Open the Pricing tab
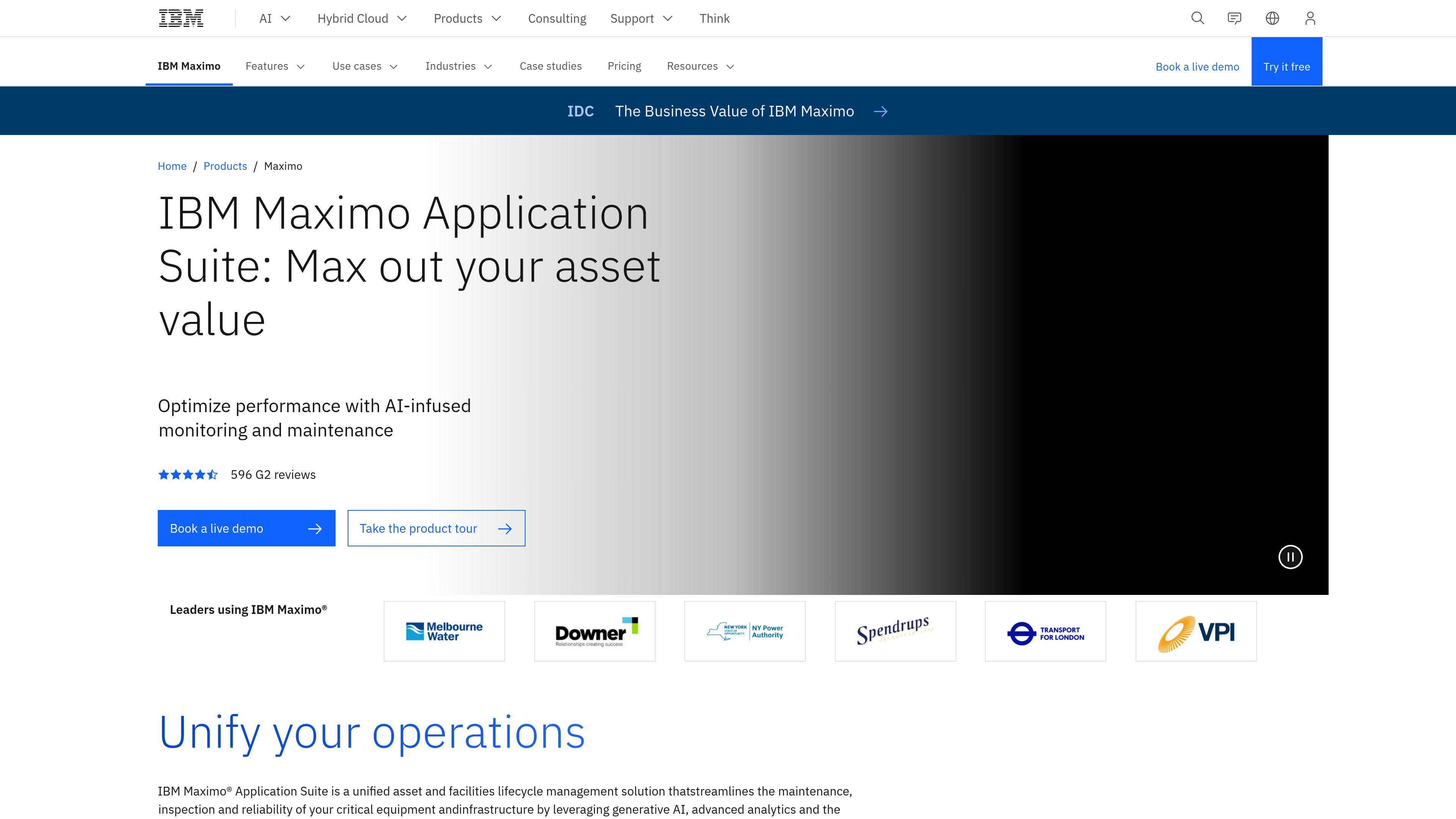The width and height of the screenshot is (1456, 819). pyautogui.click(x=624, y=66)
